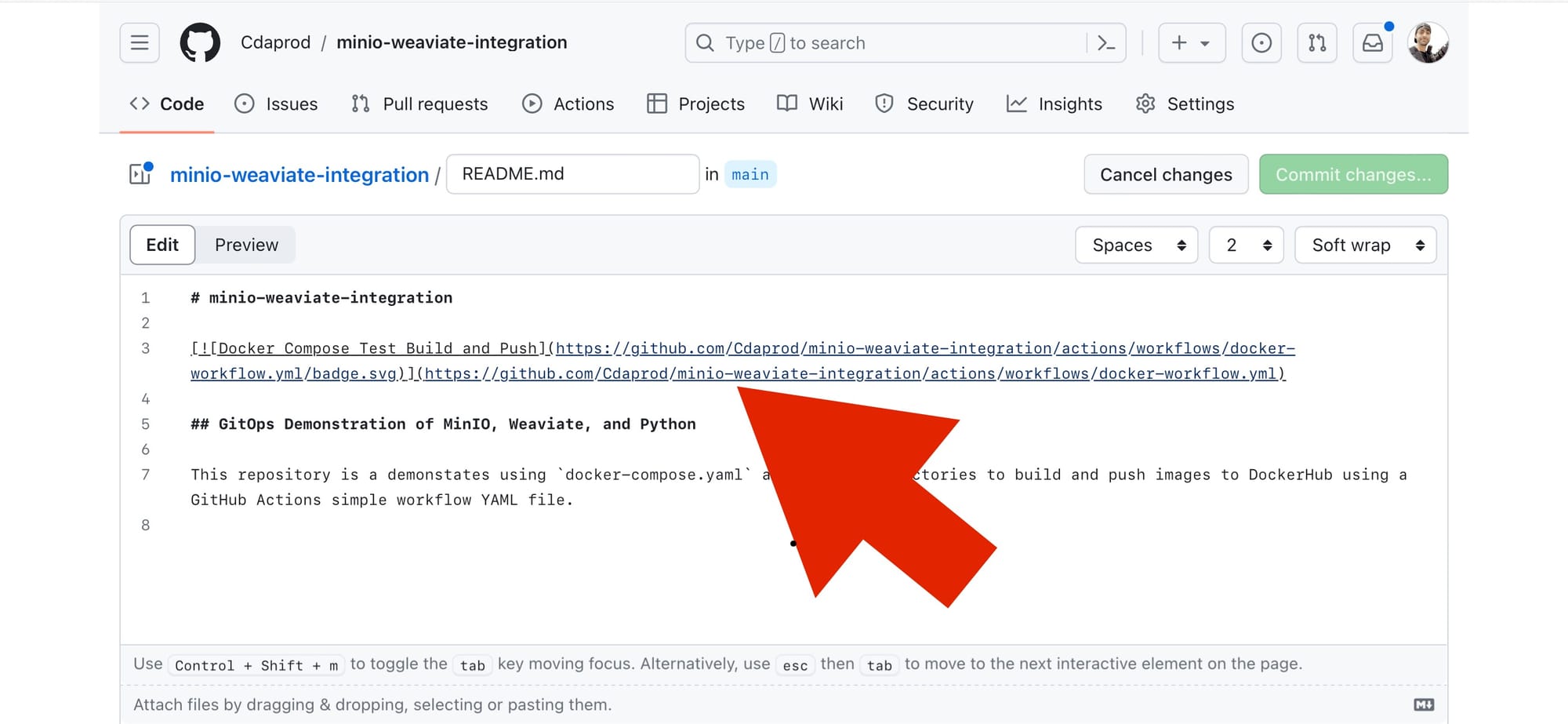Open the Insights tab
1568x724 pixels.
click(1054, 104)
